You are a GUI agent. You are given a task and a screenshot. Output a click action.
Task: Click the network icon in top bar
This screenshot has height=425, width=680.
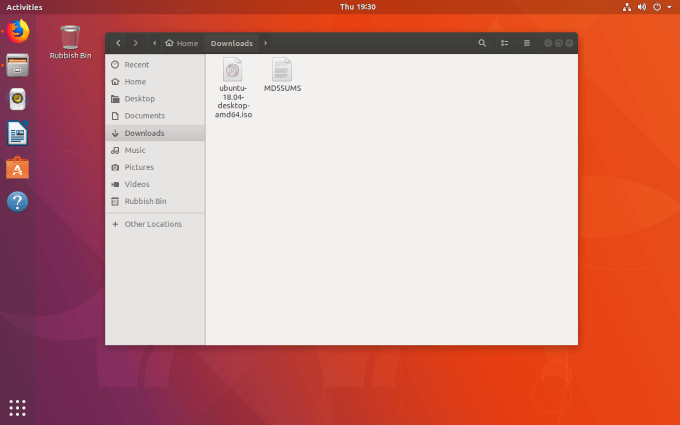[627, 7]
